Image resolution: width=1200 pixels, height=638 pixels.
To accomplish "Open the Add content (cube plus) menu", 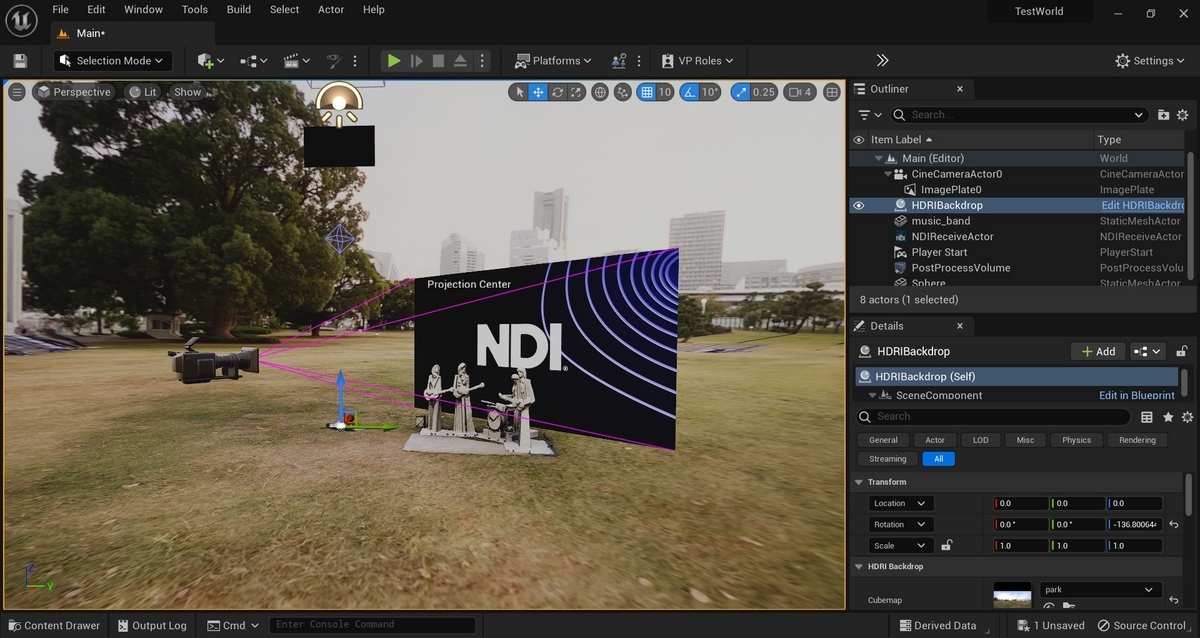I will coord(211,61).
